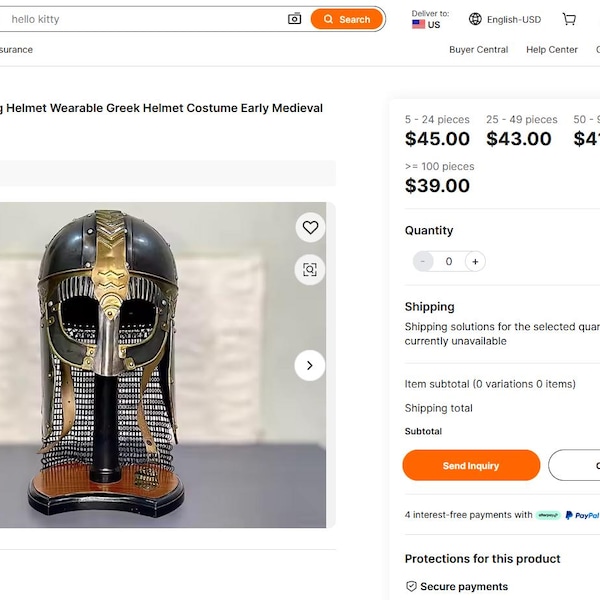
Task: Click the Send Inquiry button
Action: (x=471, y=465)
